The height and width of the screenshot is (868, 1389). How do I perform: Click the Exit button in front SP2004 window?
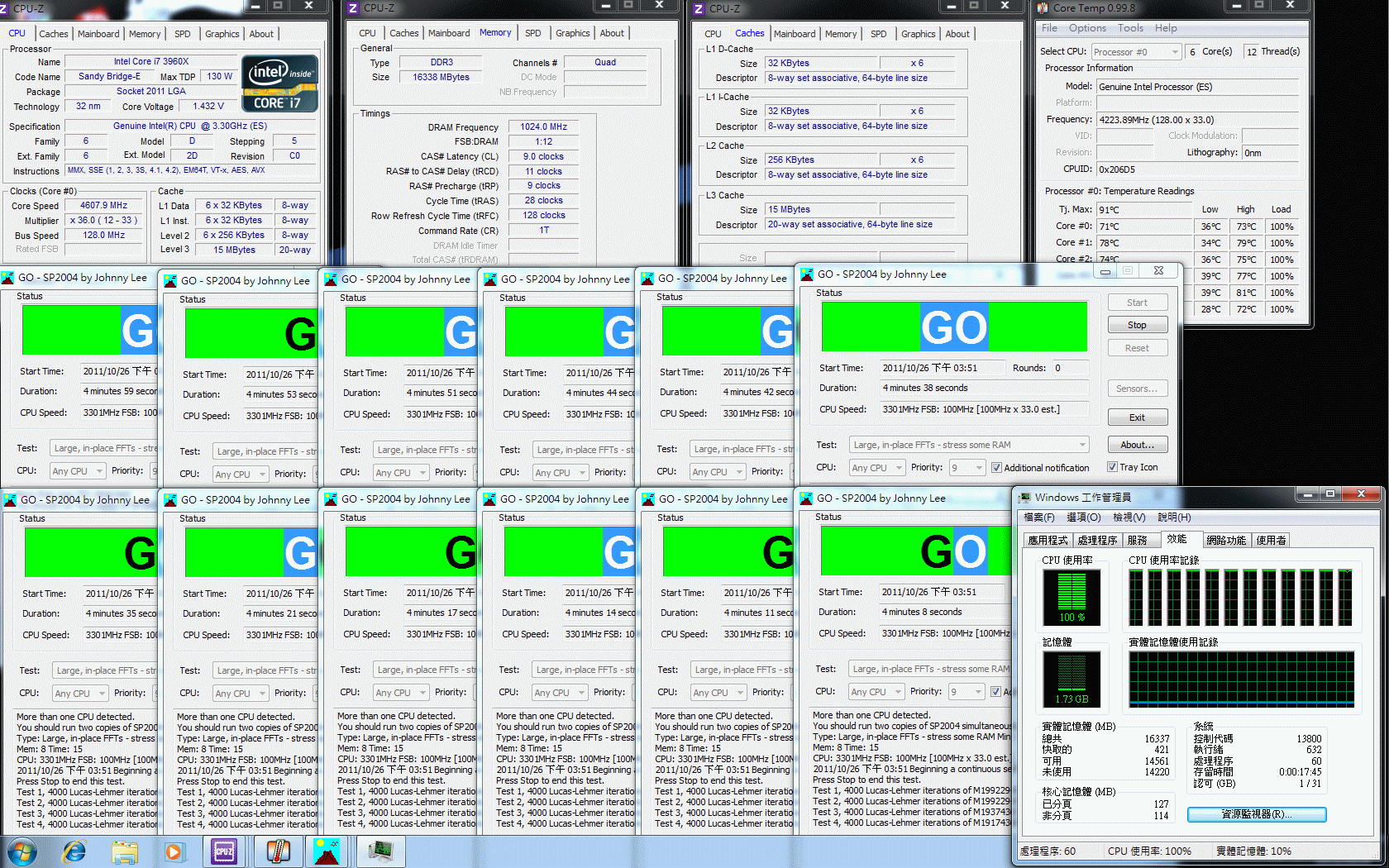(x=1137, y=417)
